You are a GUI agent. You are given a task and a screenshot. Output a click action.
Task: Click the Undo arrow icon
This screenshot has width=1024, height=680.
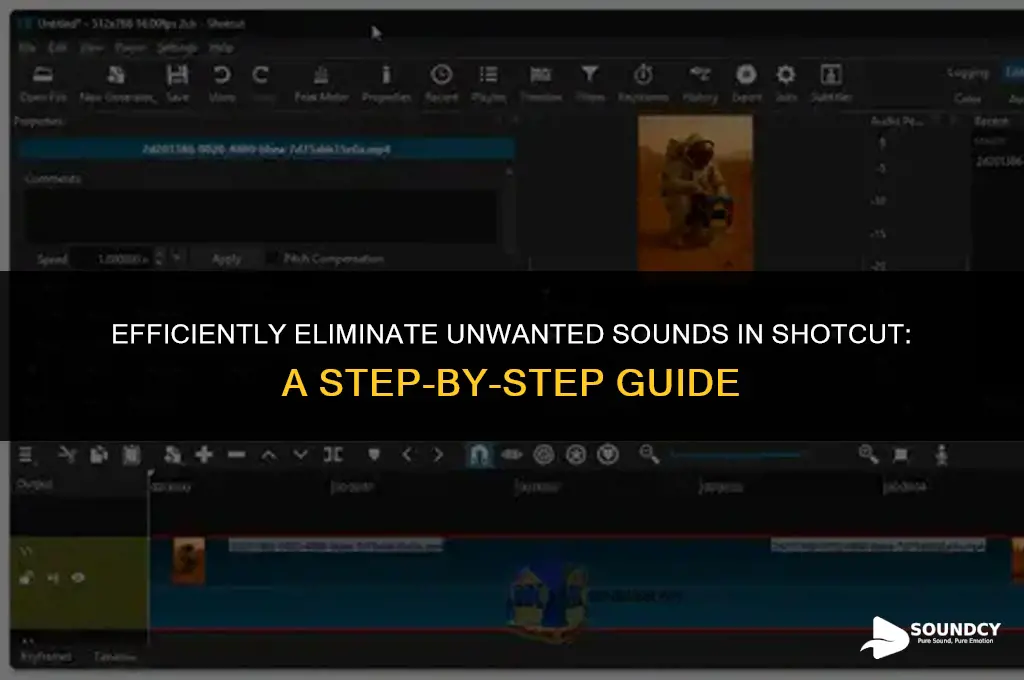point(221,74)
